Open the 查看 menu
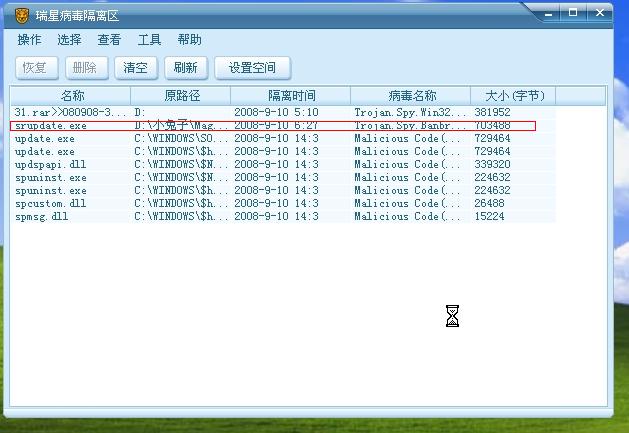This screenshot has width=629, height=433. 109,40
